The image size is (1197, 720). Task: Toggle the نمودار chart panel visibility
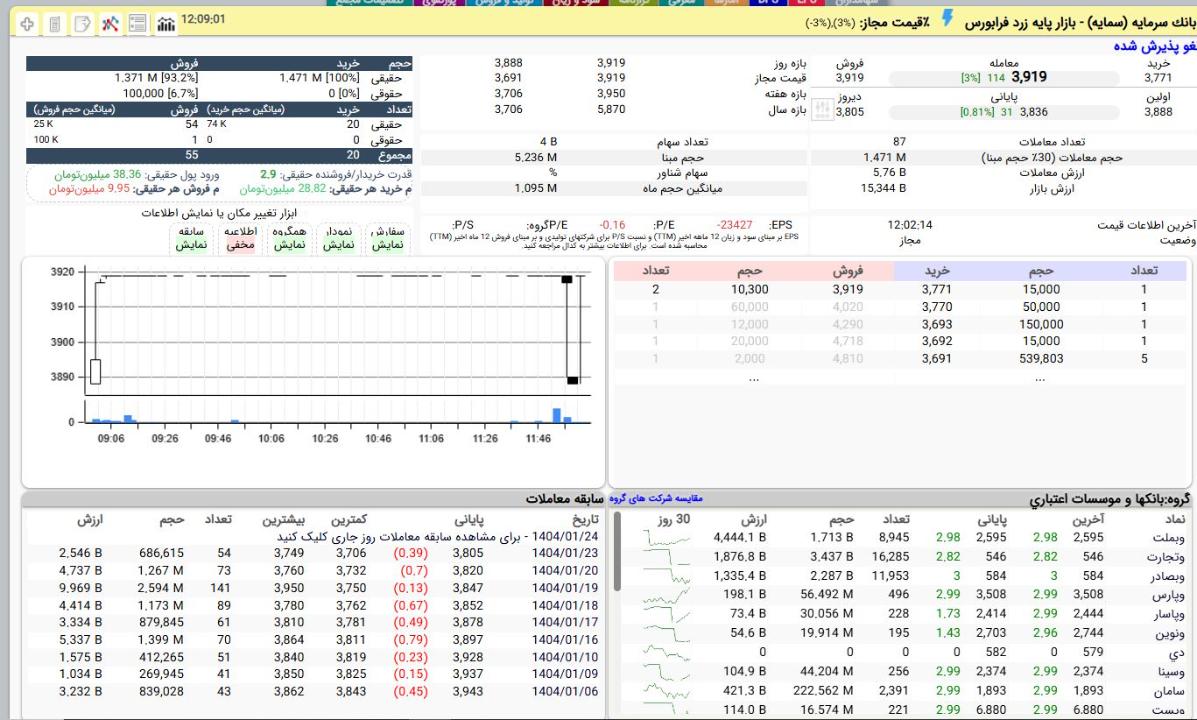[x=338, y=238]
